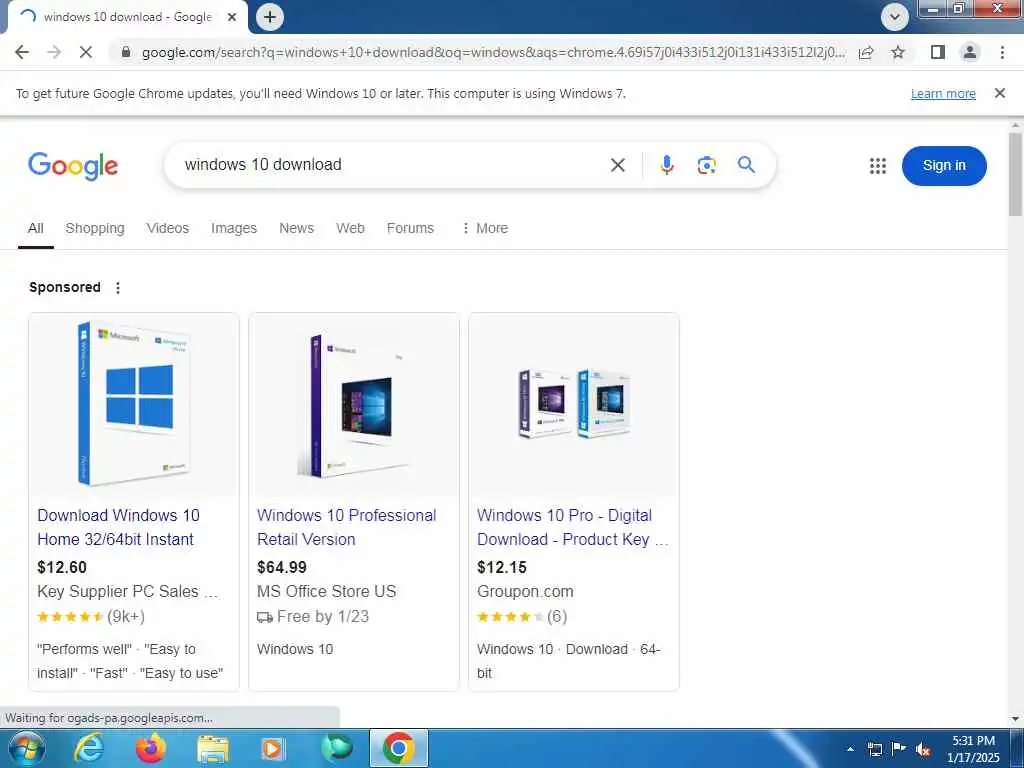The image size is (1024, 768).
Task: Open Action Center flag icon
Action: click(899, 749)
